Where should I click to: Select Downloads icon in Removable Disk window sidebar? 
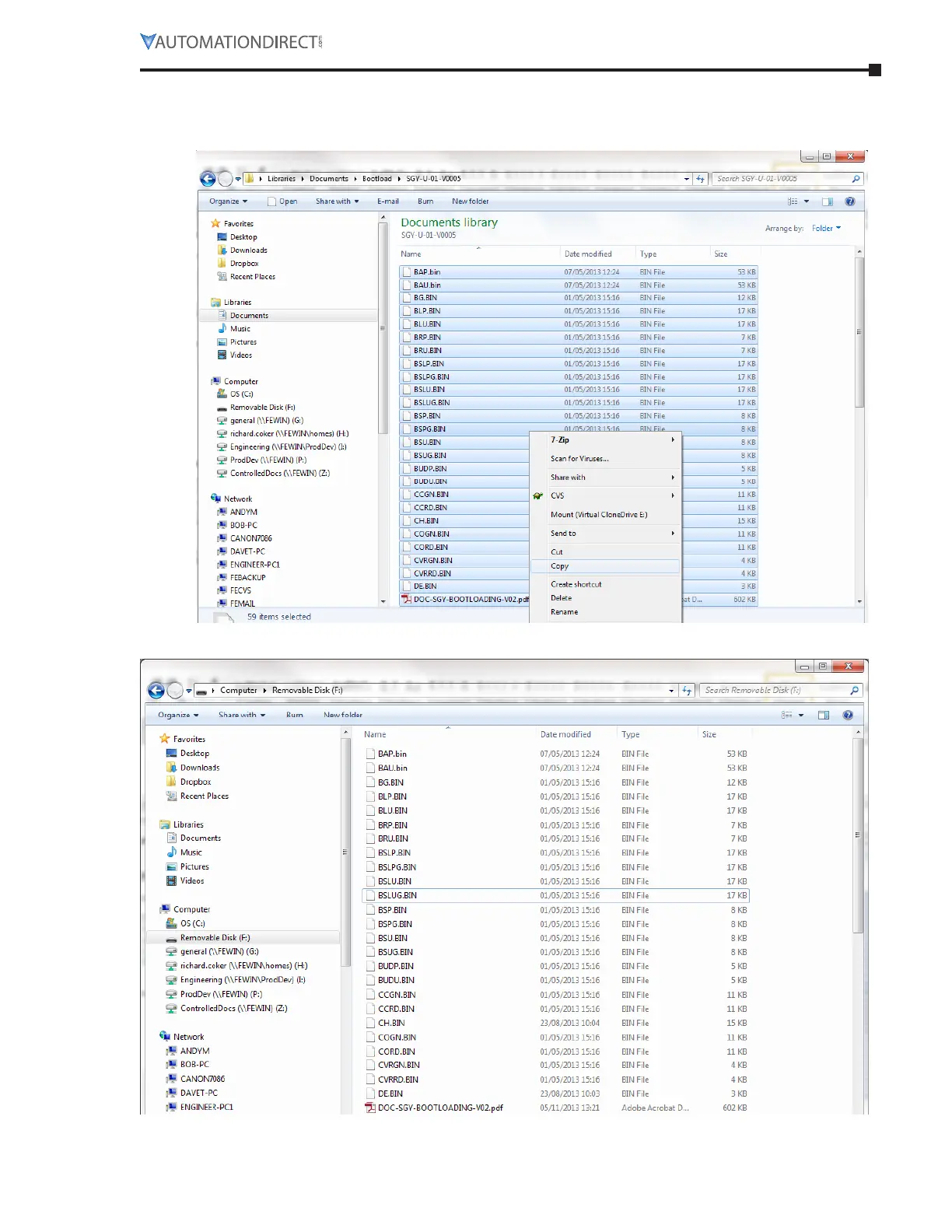(171, 768)
